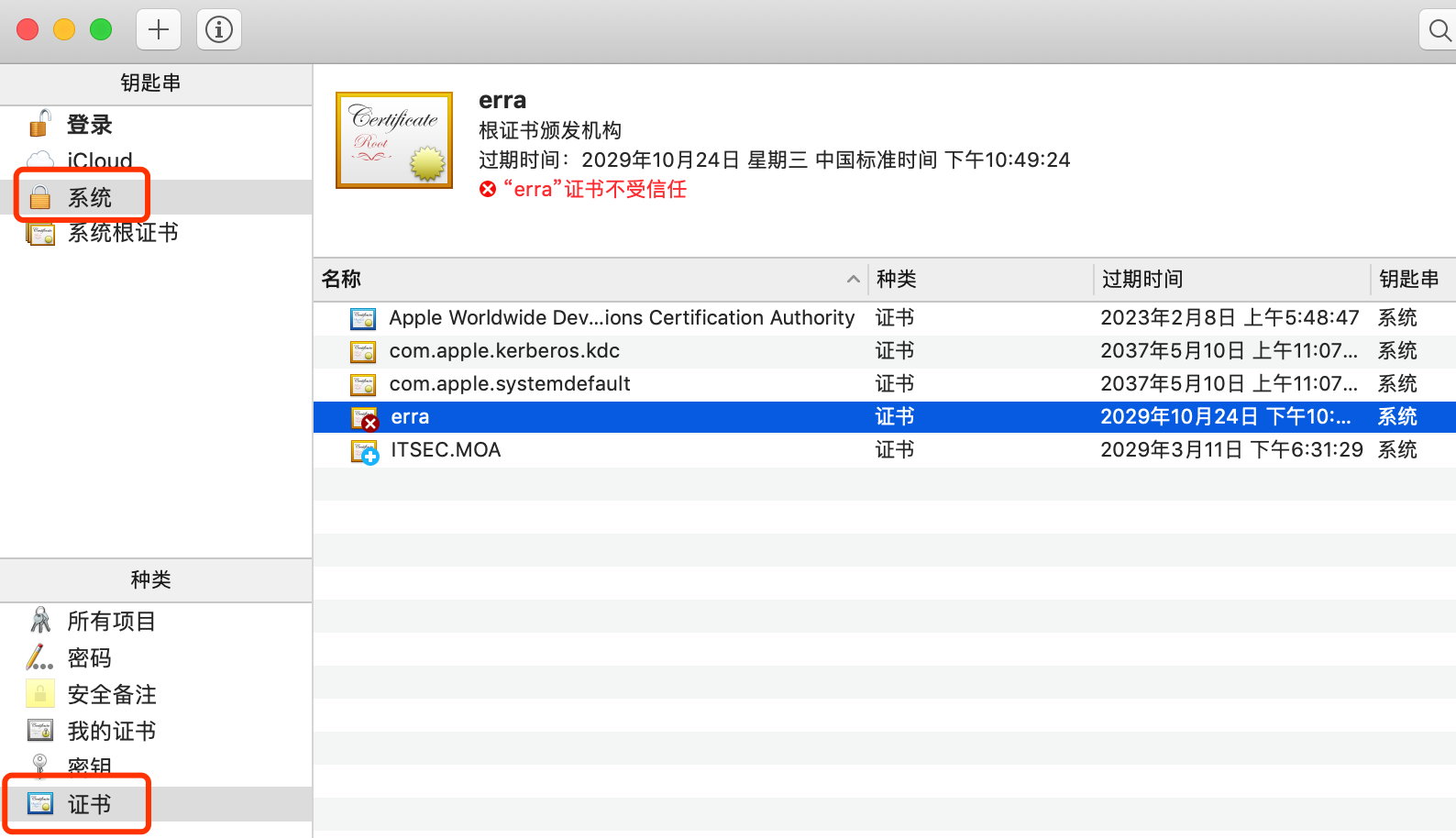The image size is (1456, 838).
Task: Sort list by 种类 column header
Action: (x=896, y=279)
